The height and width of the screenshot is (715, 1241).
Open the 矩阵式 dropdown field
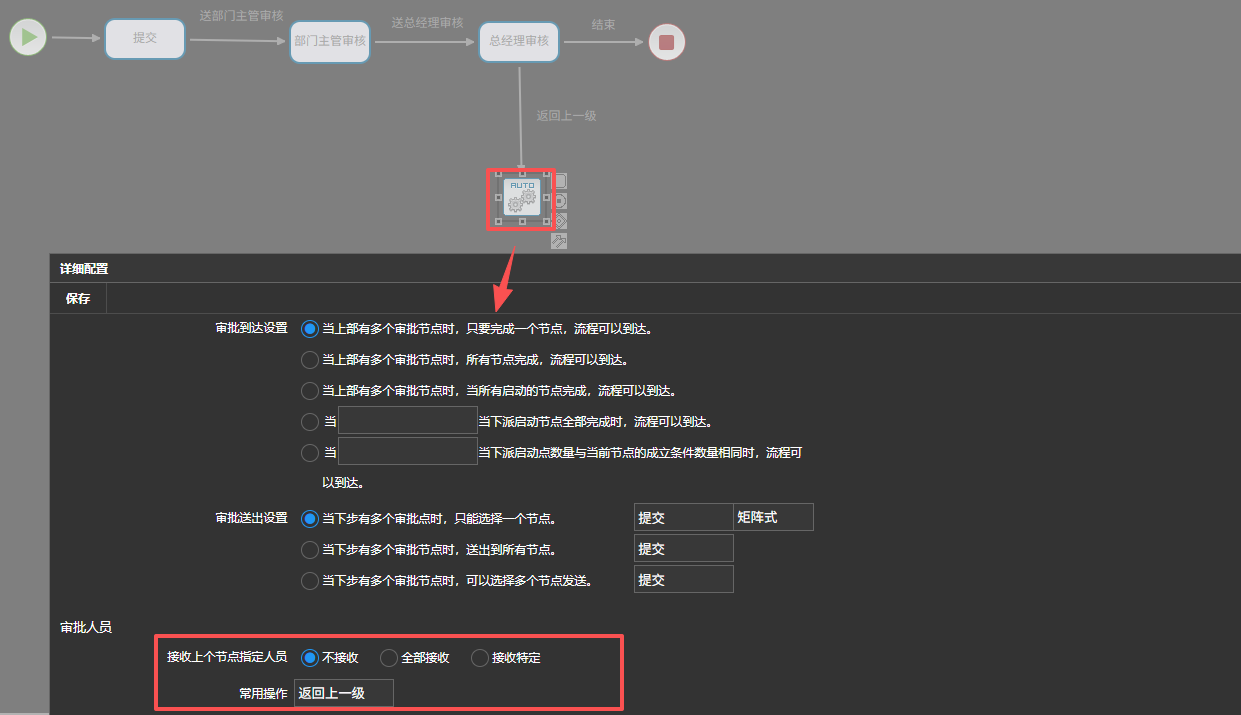[x=773, y=517]
